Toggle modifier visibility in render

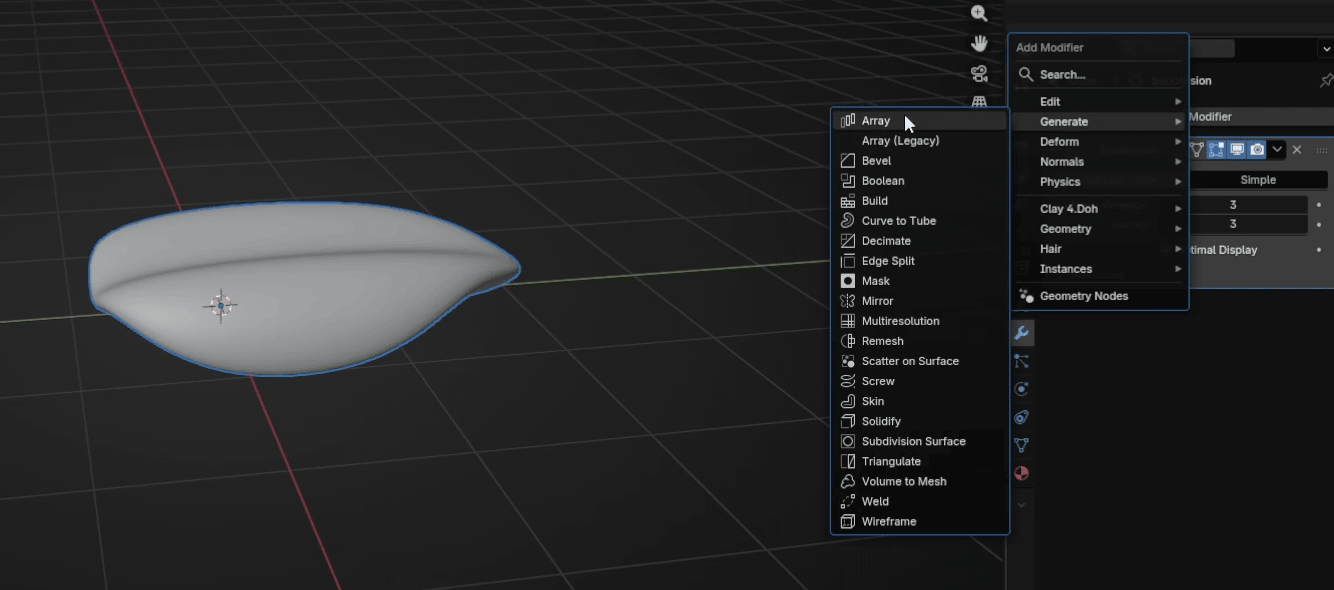(x=1257, y=150)
